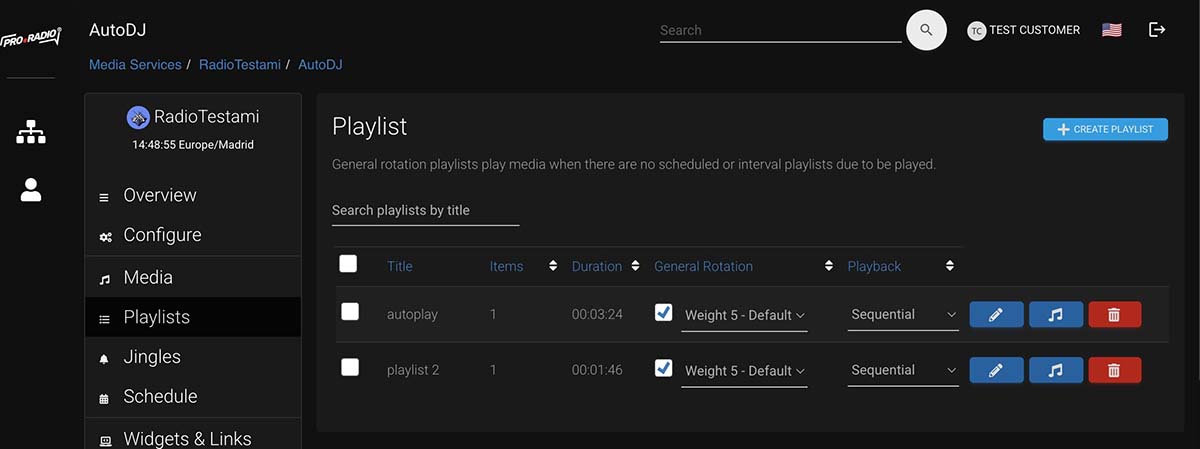Open the network hierarchy sidebar icon
This screenshot has width=1200, height=449.
(31, 132)
